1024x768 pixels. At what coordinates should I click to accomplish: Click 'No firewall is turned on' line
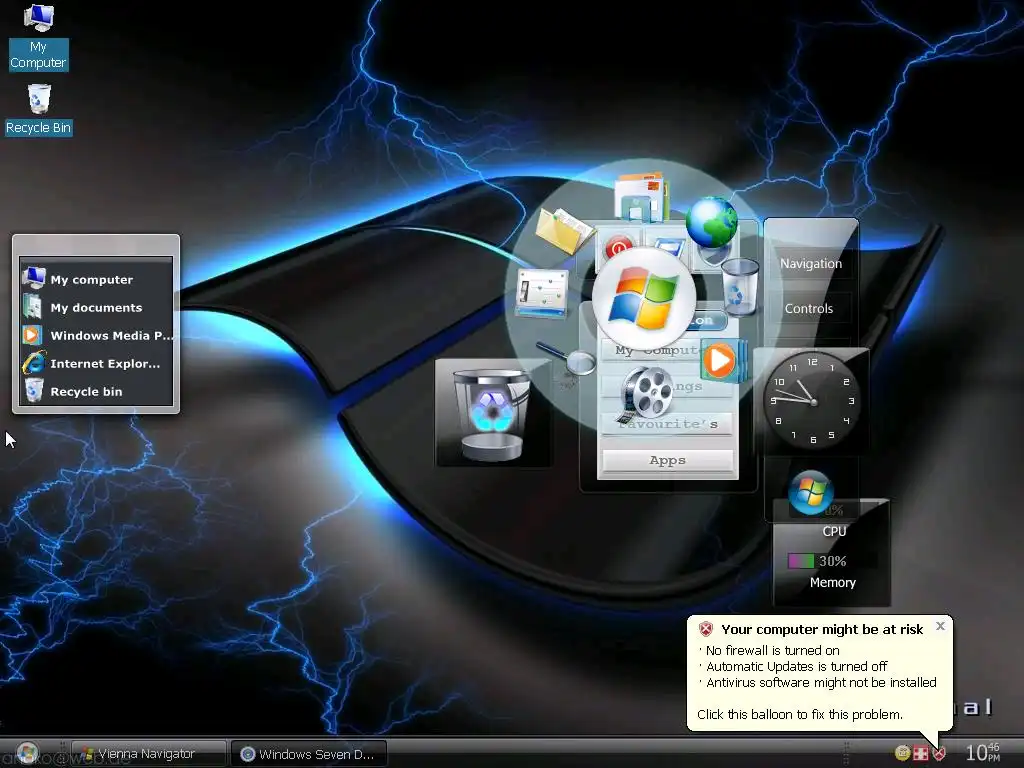773,650
